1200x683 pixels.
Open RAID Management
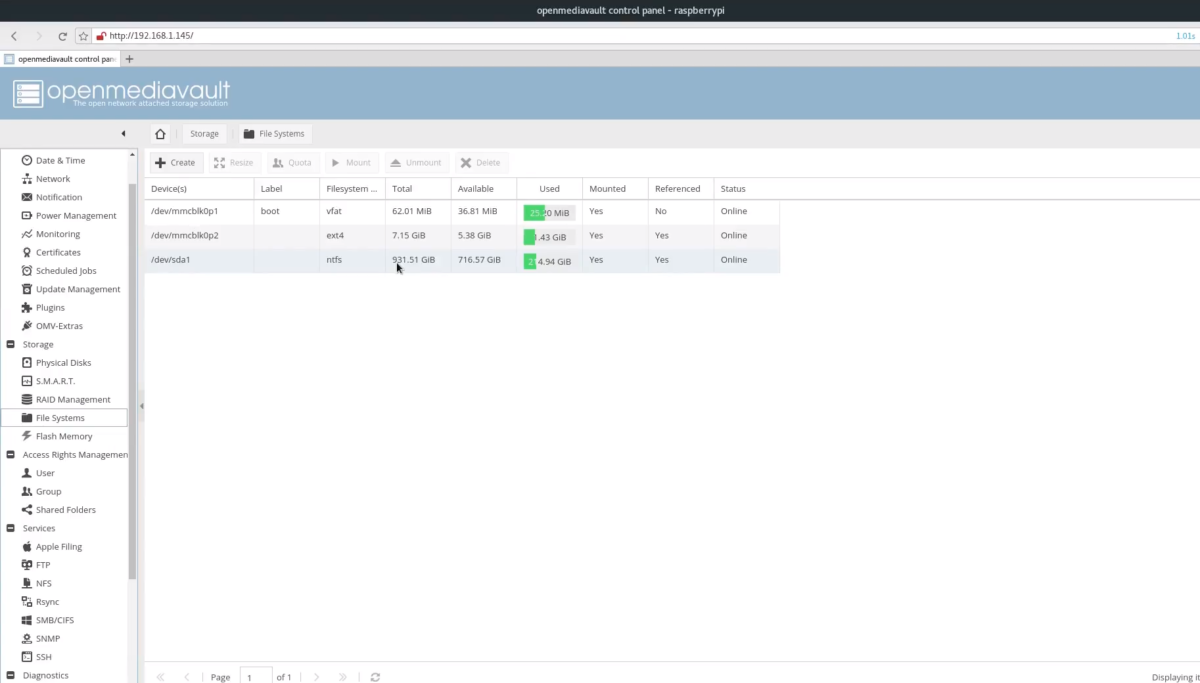tap(73, 400)
